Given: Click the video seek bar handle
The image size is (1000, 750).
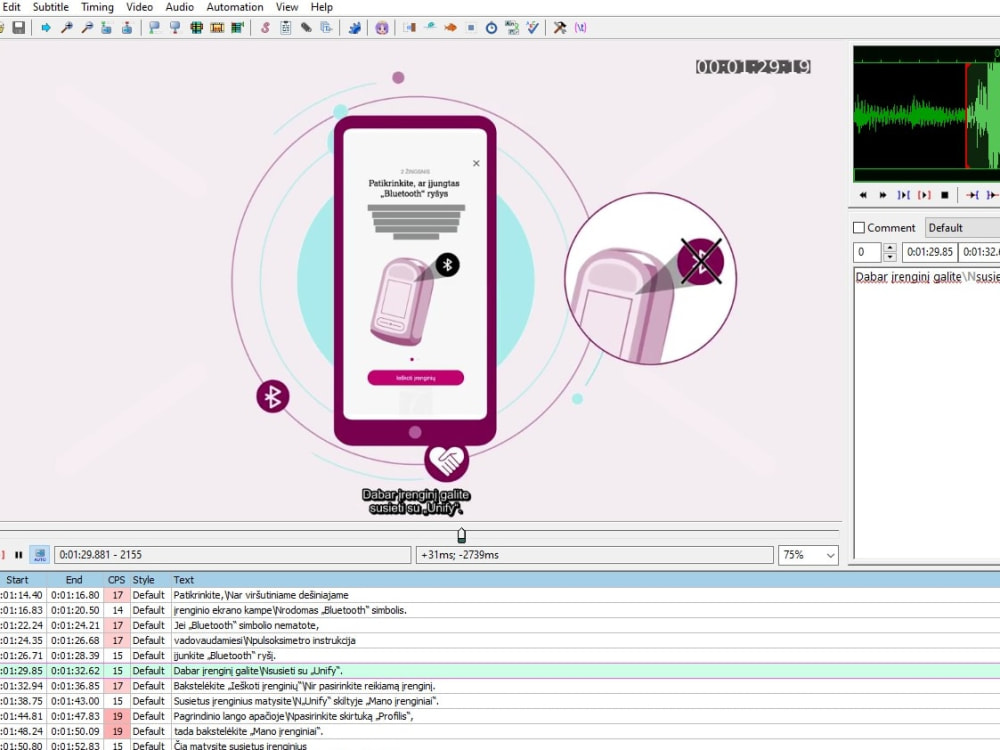Looking at the screenshot, I should pyautogui.click(x=462, y=535).
